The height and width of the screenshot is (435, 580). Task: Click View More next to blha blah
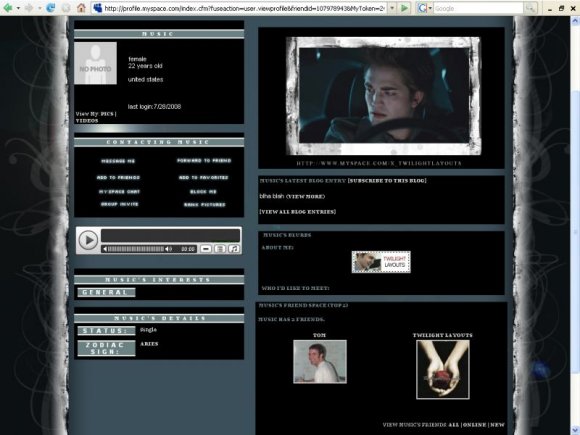[305, 196]
